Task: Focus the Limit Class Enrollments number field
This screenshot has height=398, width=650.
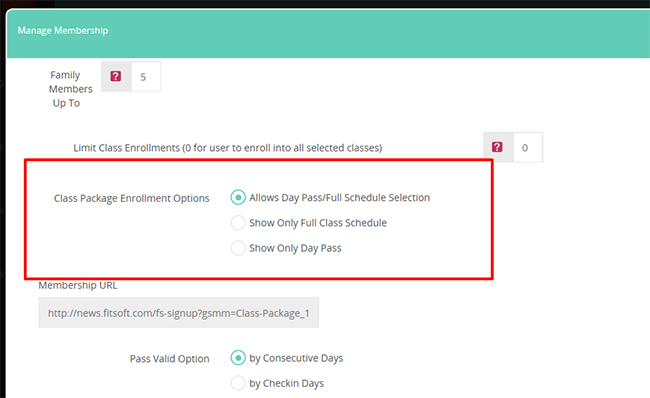Action: coord(528,148)
